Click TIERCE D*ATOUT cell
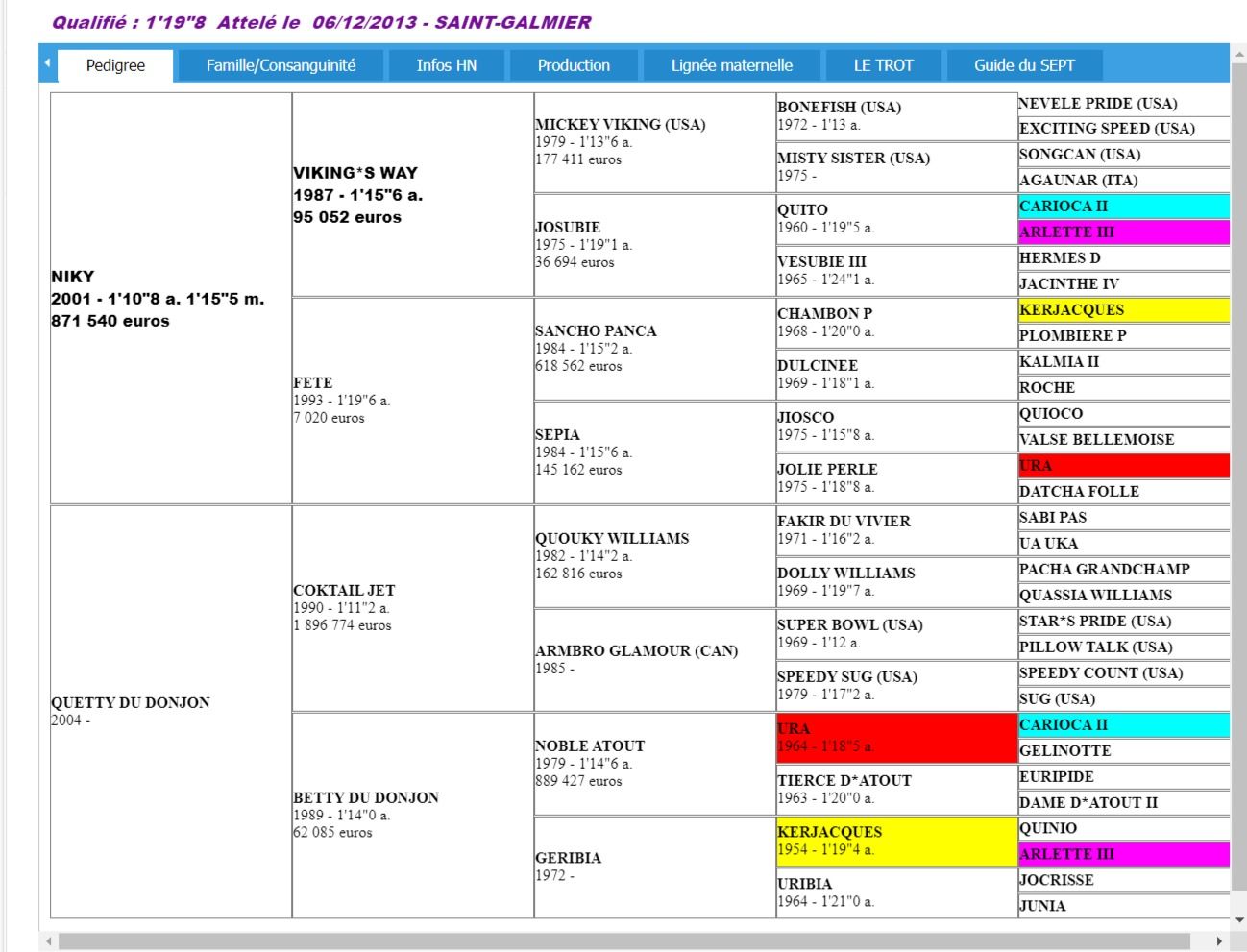 (897, 790)
